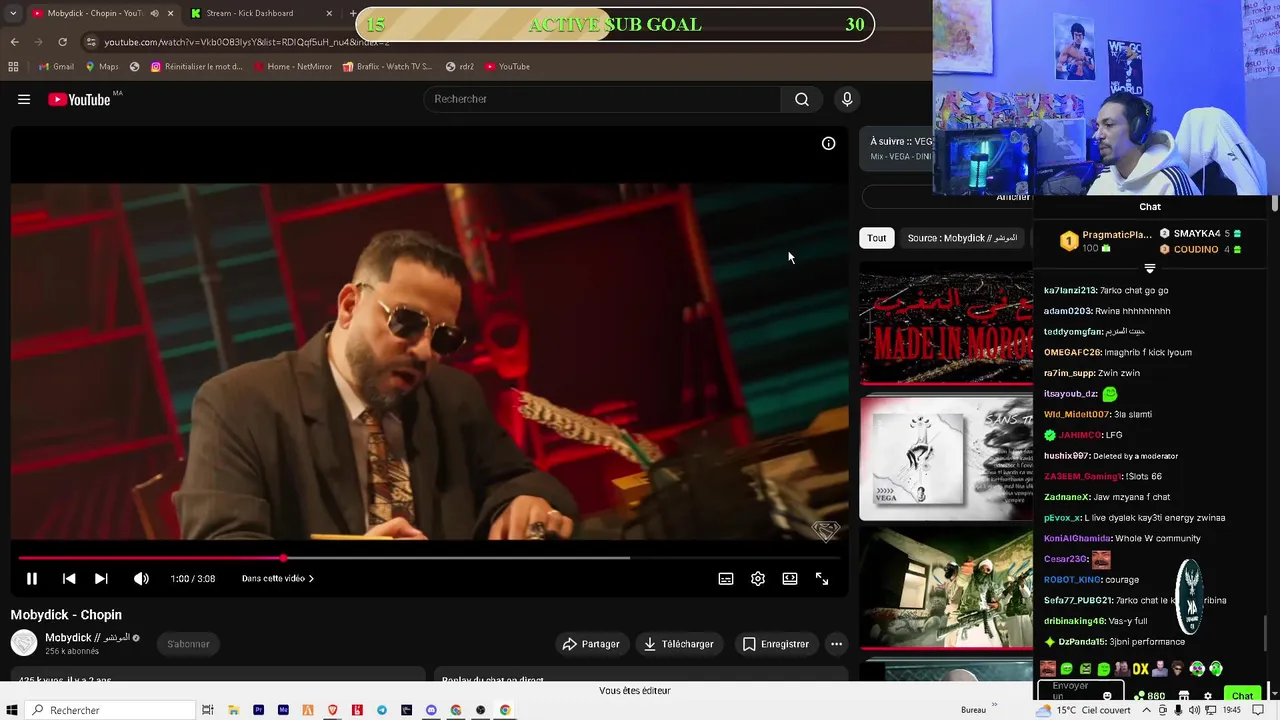This screenshot has height=720, width=1280.
Task: Collapse the Kick chat leaderboard arrow
Action: (1149, 268)
